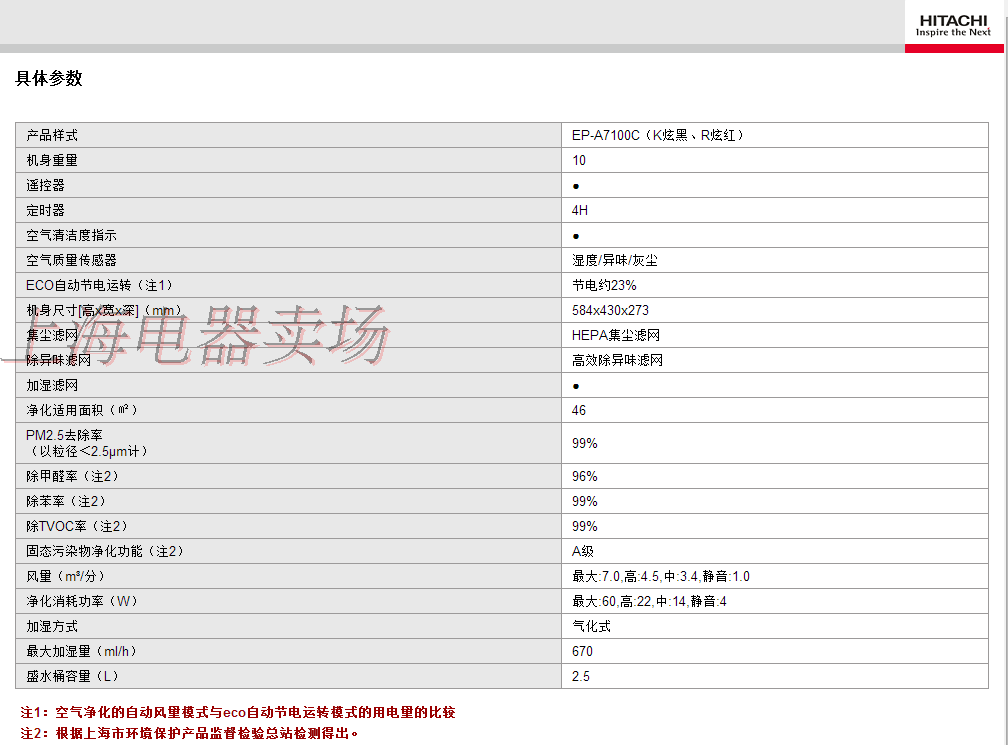Click the 盛水桶容量 label
The height and width of the screenshot is (745, 1008).
tap(72, 676)
